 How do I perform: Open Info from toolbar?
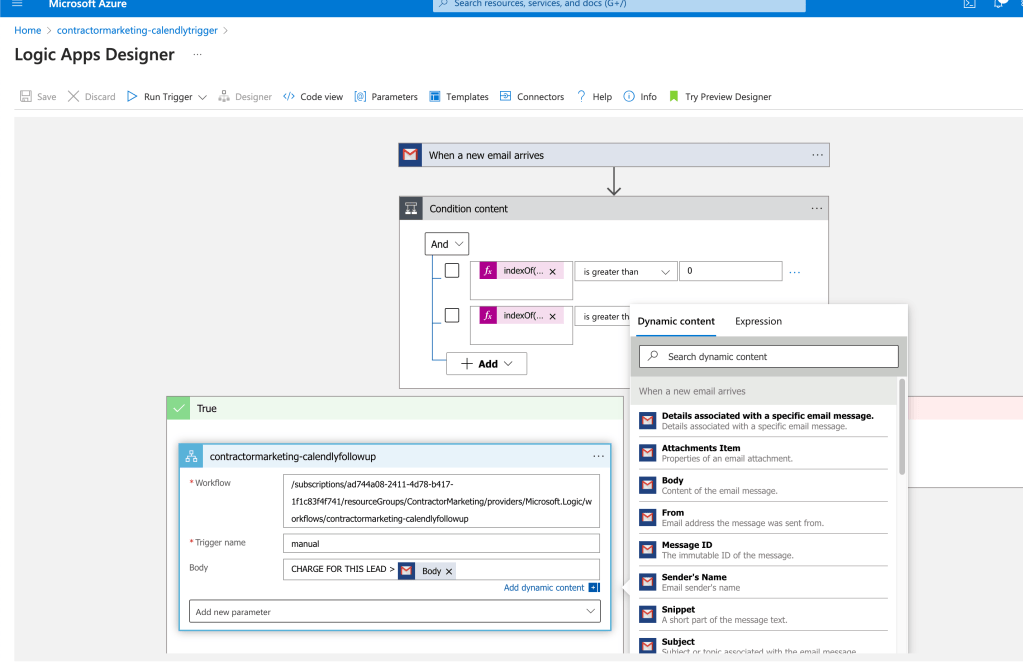(640, 97)
